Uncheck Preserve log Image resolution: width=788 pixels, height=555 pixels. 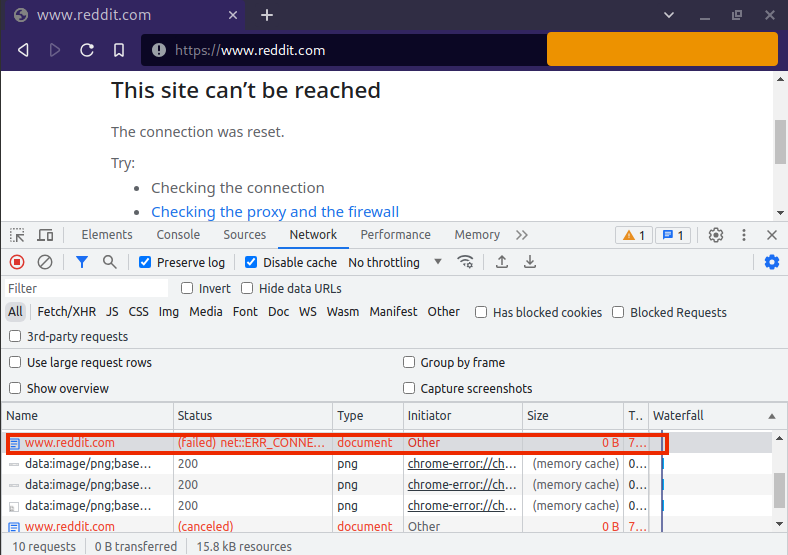[145, 262]
